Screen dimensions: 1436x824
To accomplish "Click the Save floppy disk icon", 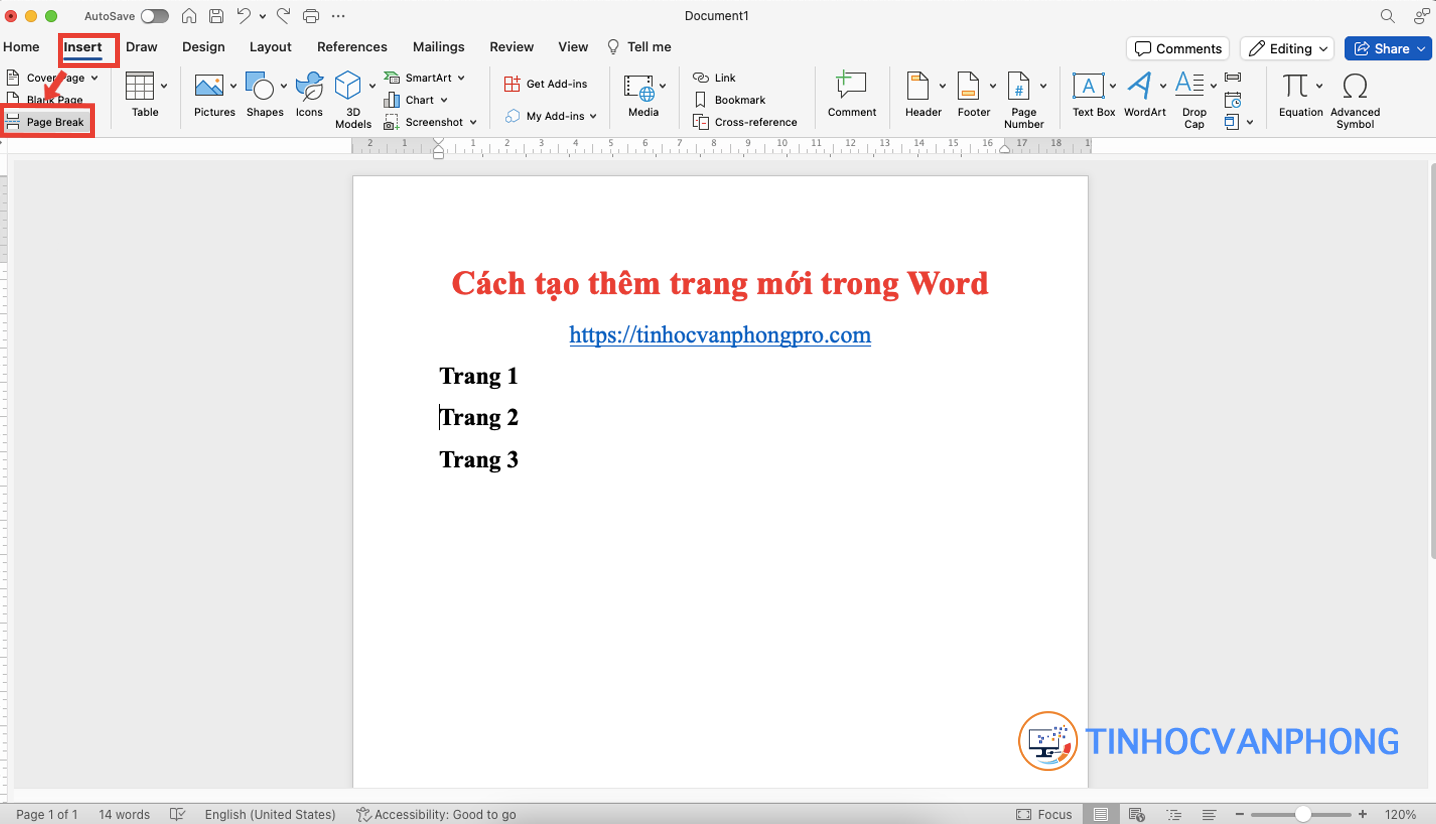I will click(x=216, y=16).
